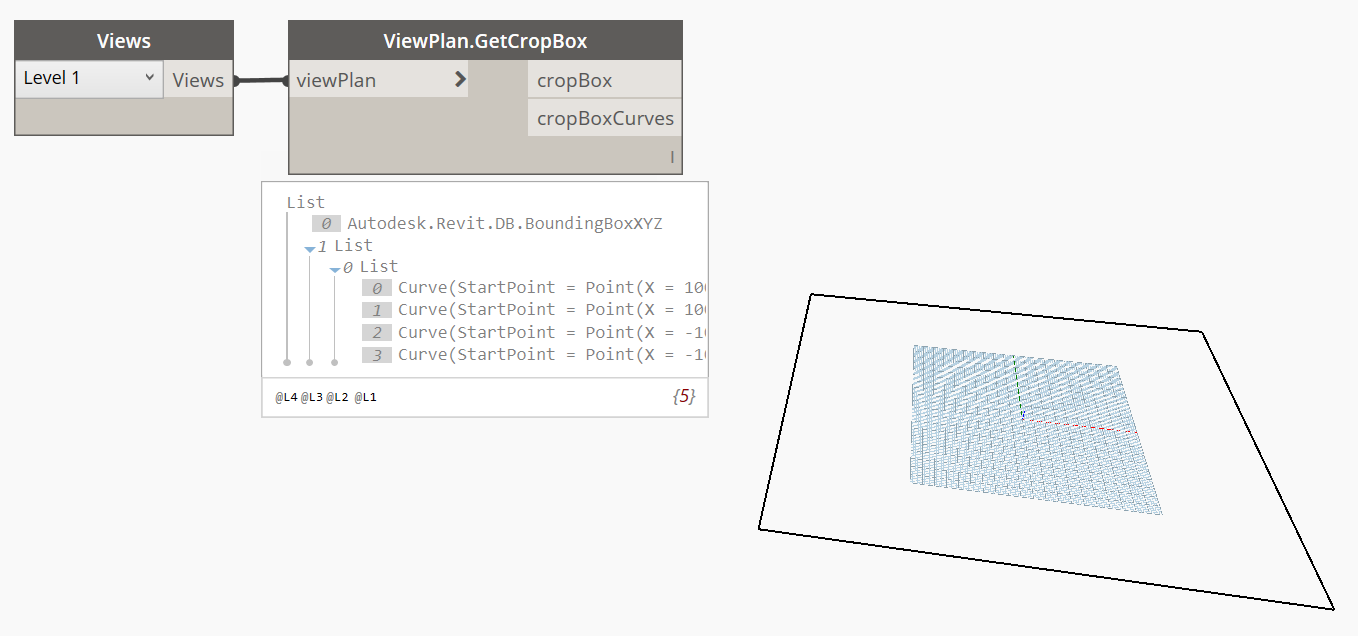Collapse the nested '0 List' arrow
This screenshot has width=1358, height=636.
point(335,269)
